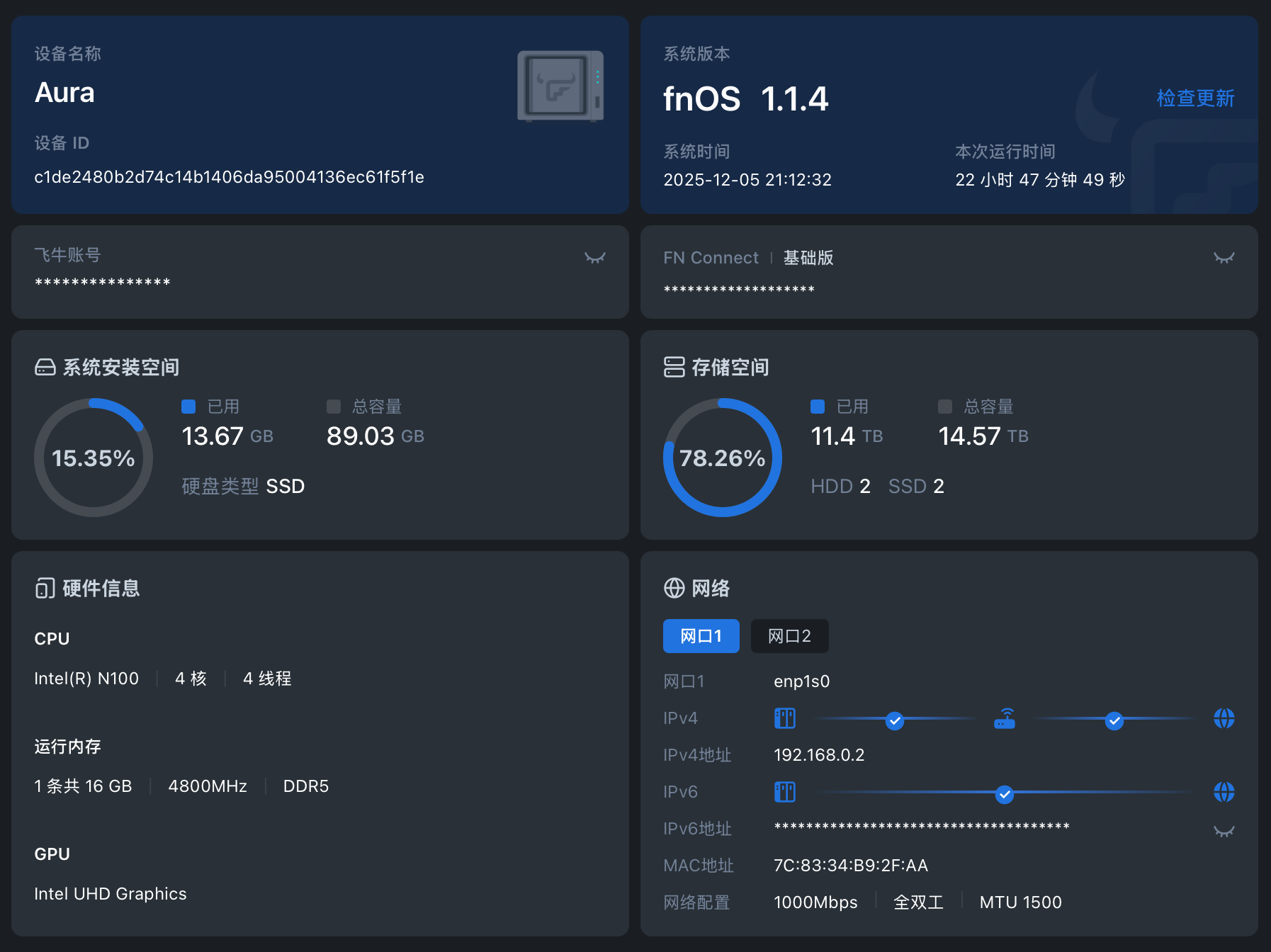Switch to the 网口2 tab
The height and width of the screenshot is (952, 1271).
click(x=789, y=636)
